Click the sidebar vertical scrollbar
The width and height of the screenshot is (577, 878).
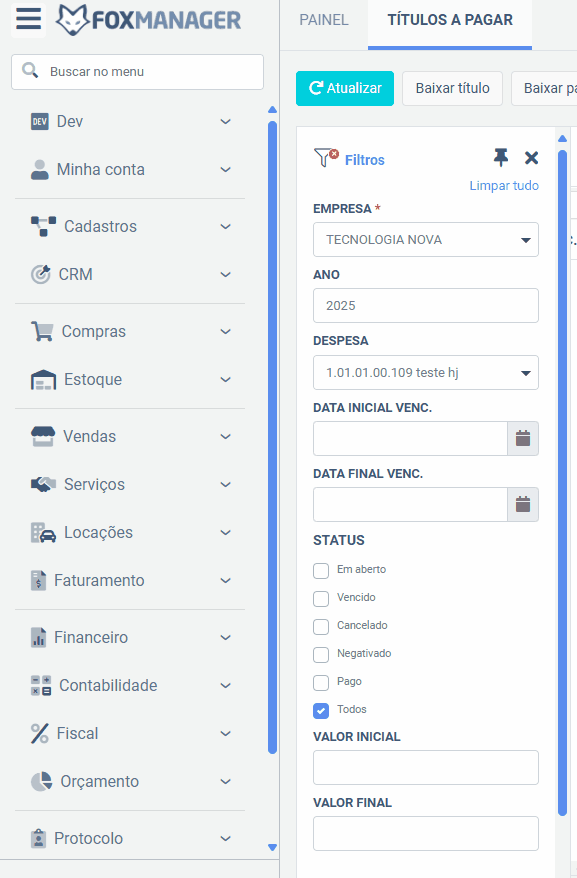(x=273, y=437)
